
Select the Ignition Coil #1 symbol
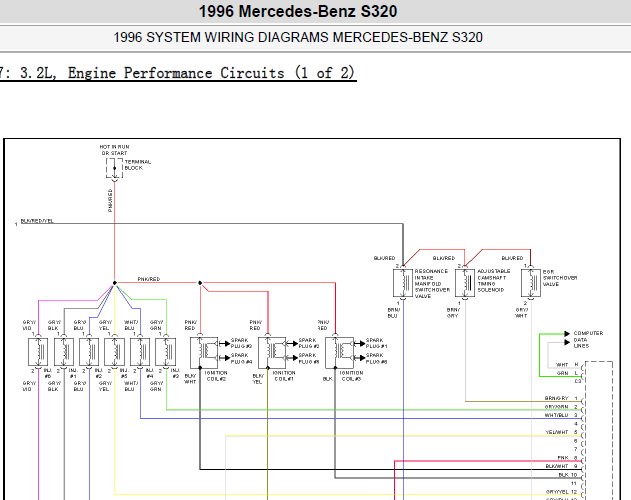pos(272,353)
